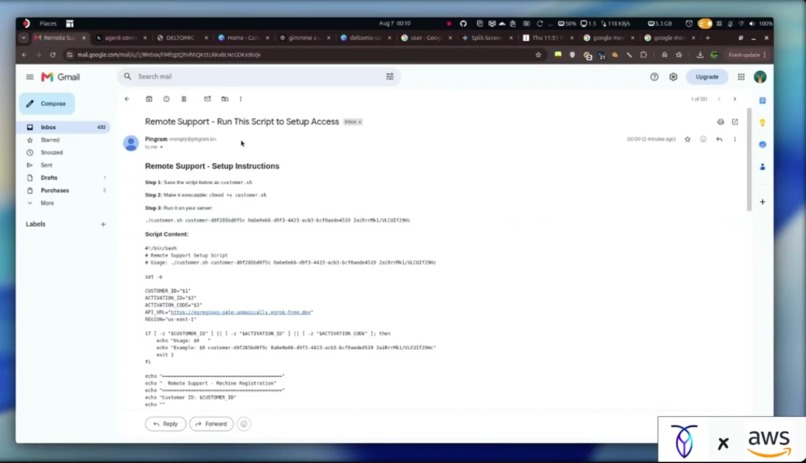Click Reply button below message
Screen dimensions: 806x463
[x=165, y=424]
